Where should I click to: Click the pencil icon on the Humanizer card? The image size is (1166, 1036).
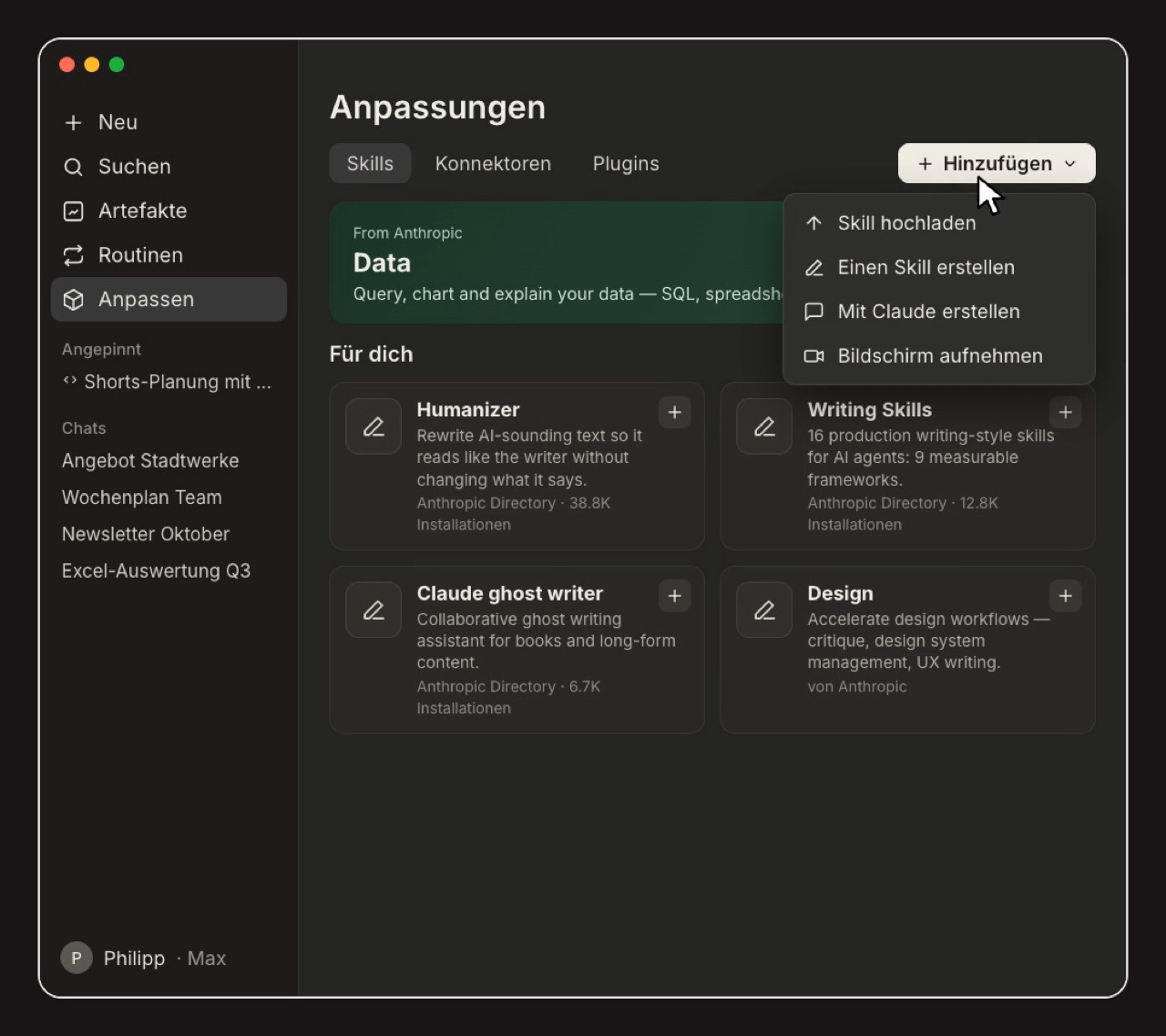(373, 426)
